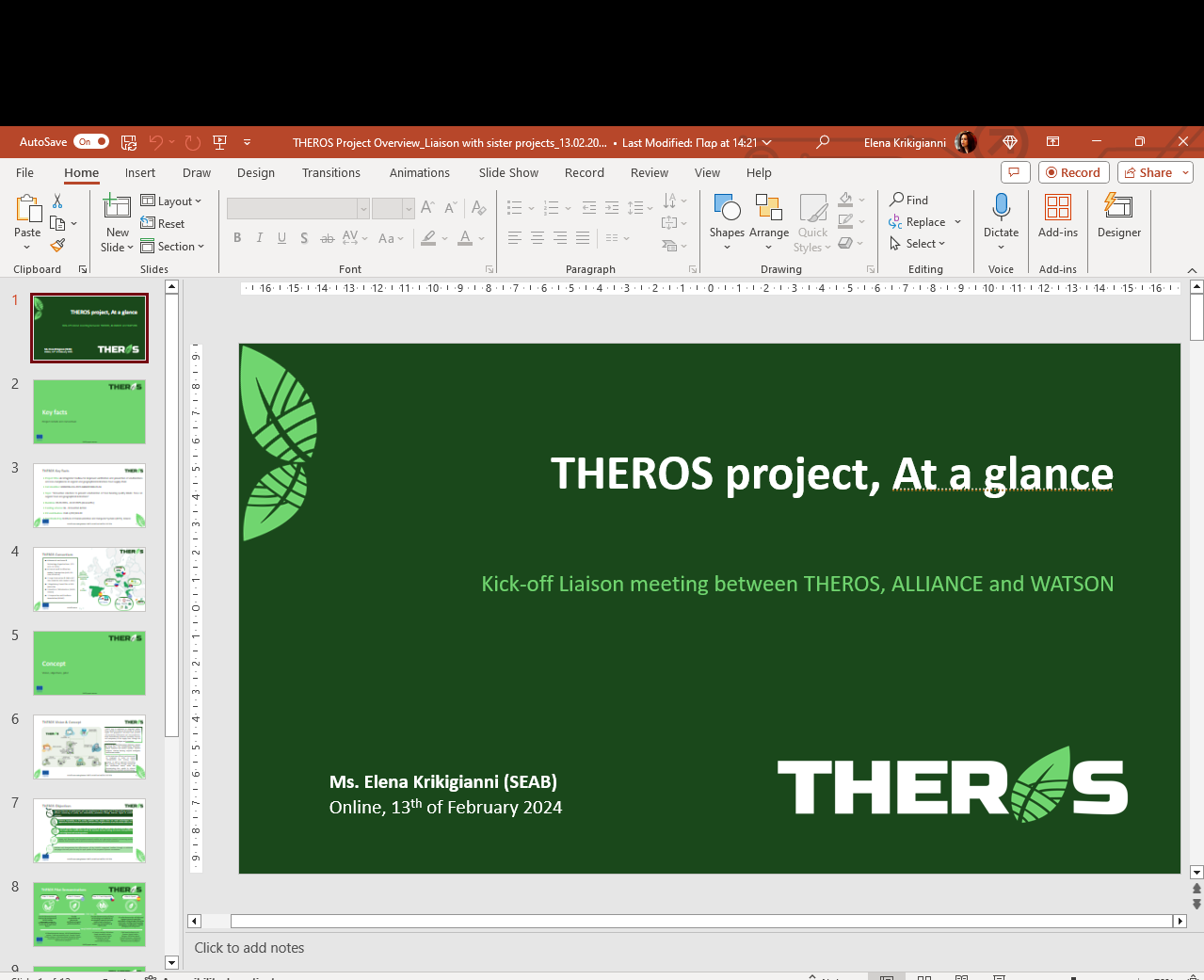Toggle the AutoSave switch
Viewport: 1204px width, 980px height.
pyautogui.click(x=91, y=142)
